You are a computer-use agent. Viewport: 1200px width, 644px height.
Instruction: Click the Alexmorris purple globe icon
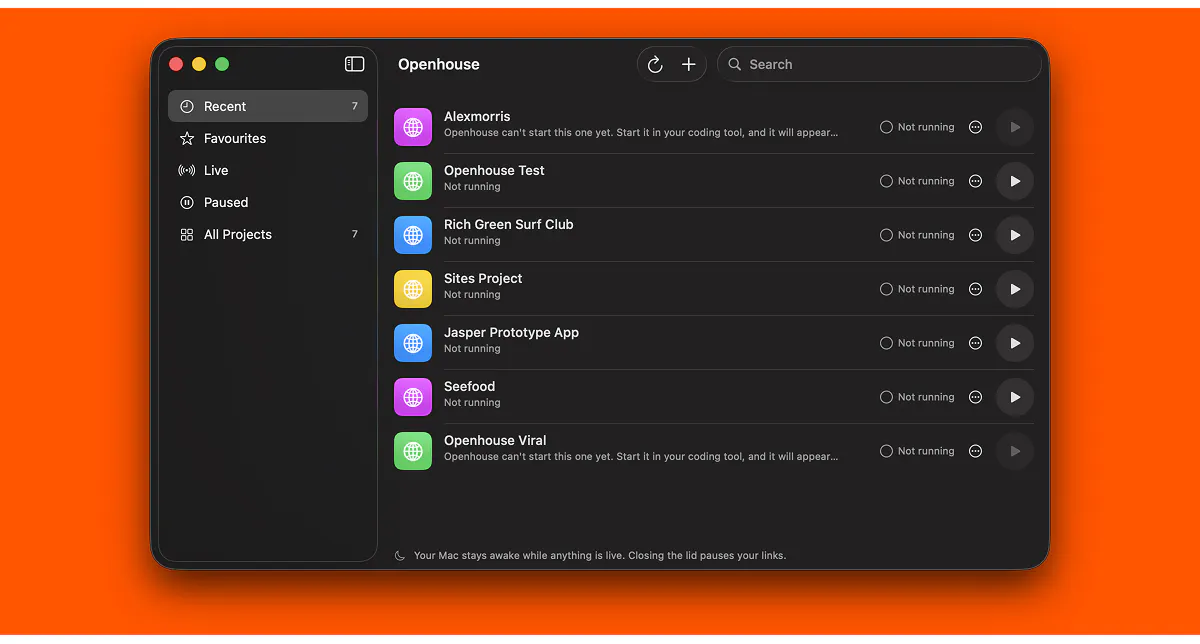413,127
